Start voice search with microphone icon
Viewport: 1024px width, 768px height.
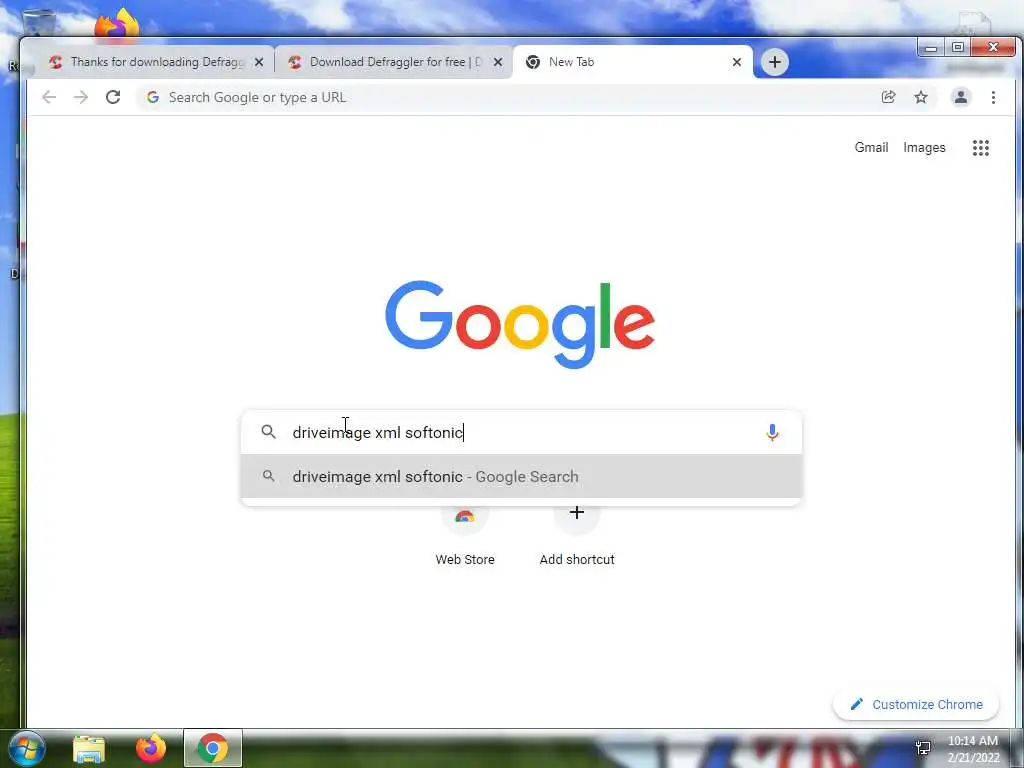pos(772,432)
